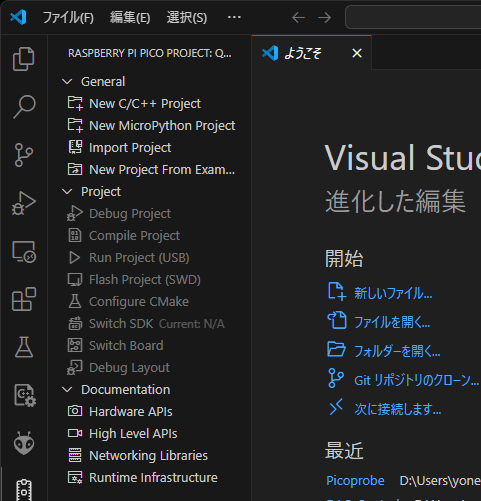Open the 編集(E) menu
Viewport: 481px width, 501px height.
[130, 17]
